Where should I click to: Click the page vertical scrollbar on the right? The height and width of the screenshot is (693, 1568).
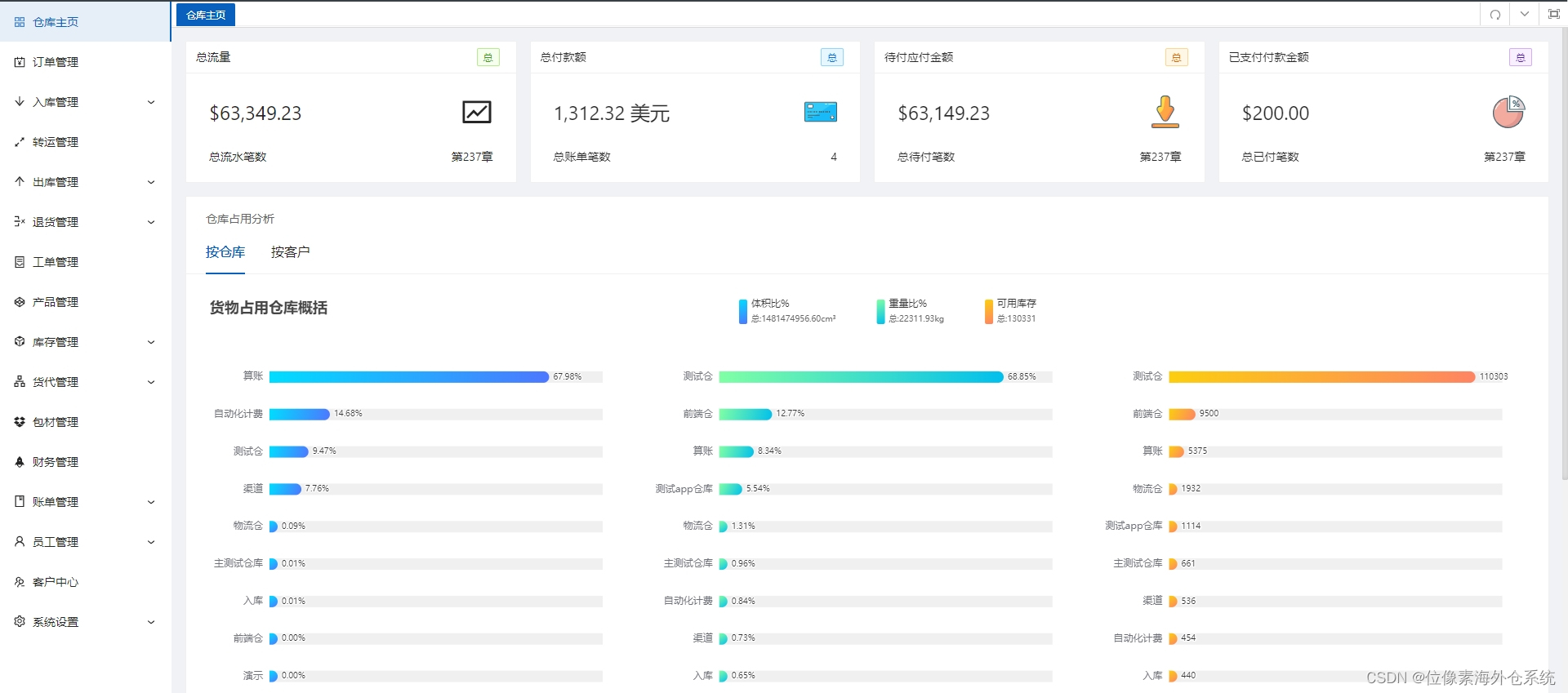pyautogui.click(x=1564, y=253)
